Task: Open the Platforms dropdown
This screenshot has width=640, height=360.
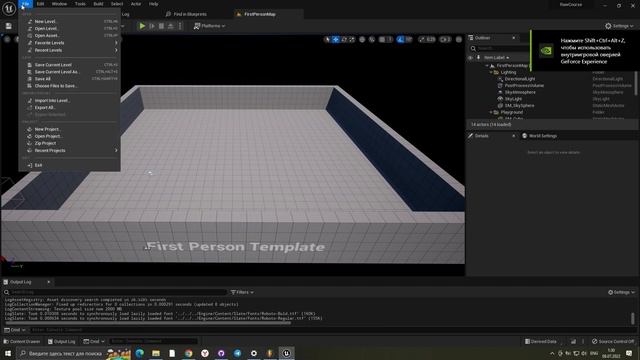Action: pos(209,26)
